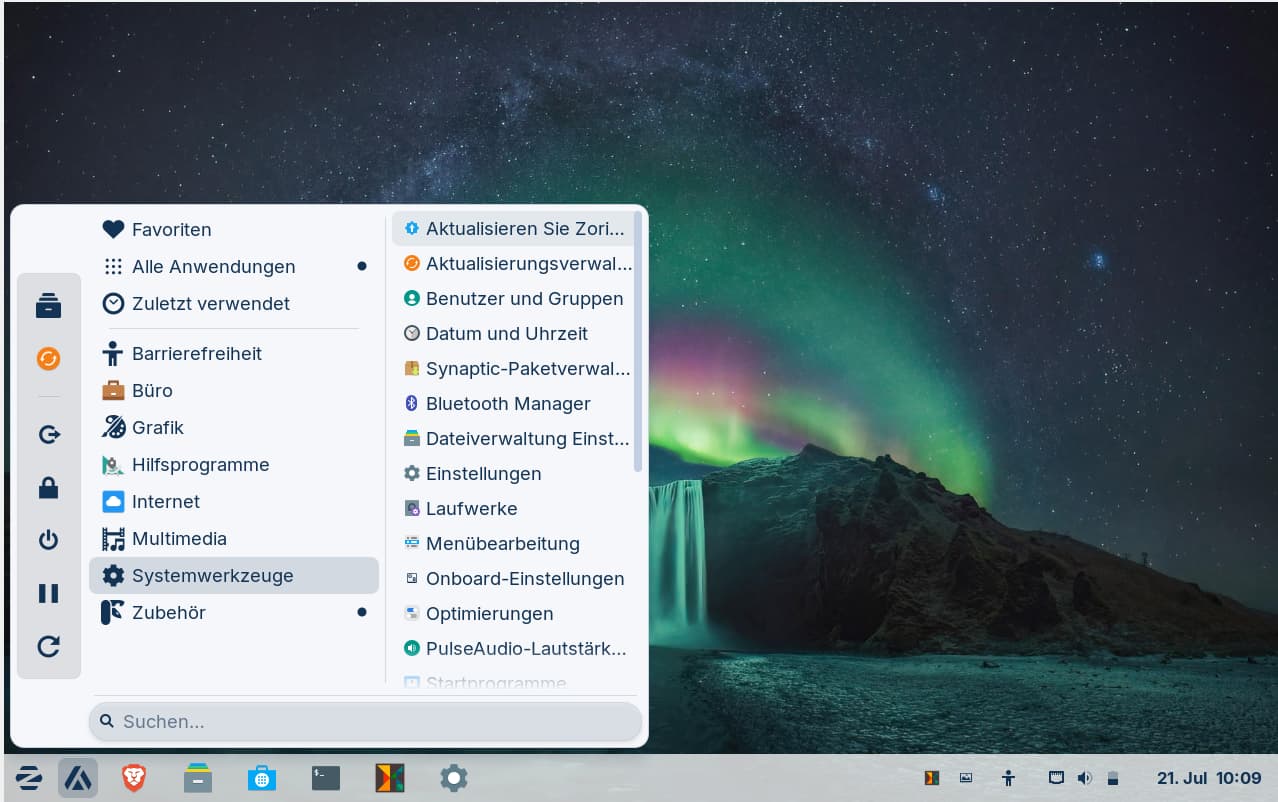Open the Software store shopping bag icon
The width and height of the screenshot is (1278, 802).
pyautogui.click(x=261, y=777)
